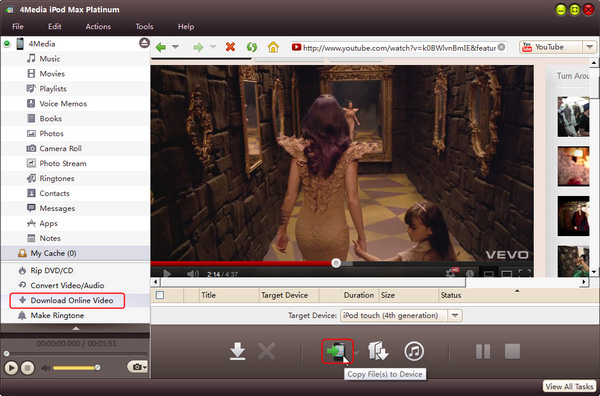Open the File menu
The image size is (600, 396).
pos(18,26)
